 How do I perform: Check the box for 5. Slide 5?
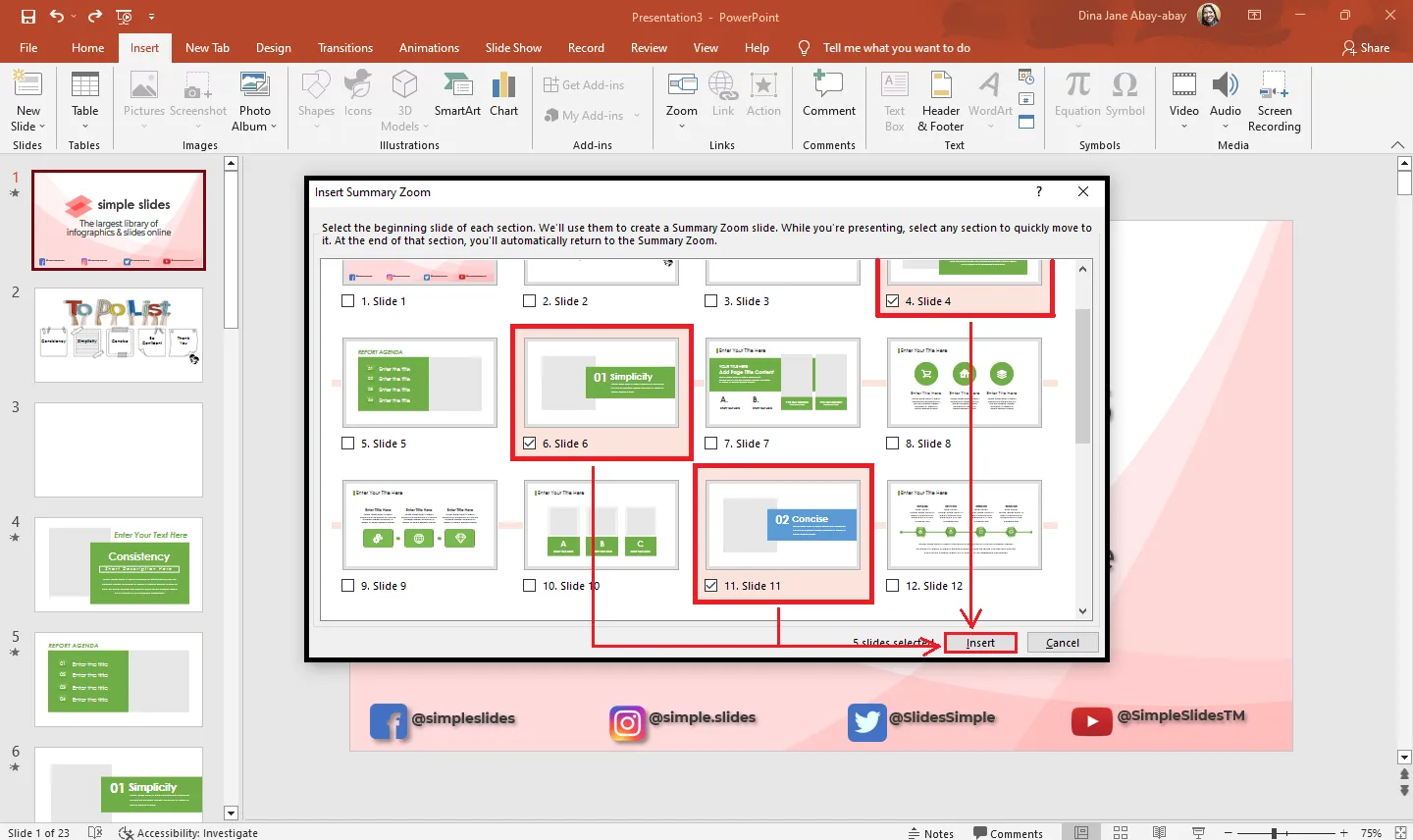click(x=347, y=444)
